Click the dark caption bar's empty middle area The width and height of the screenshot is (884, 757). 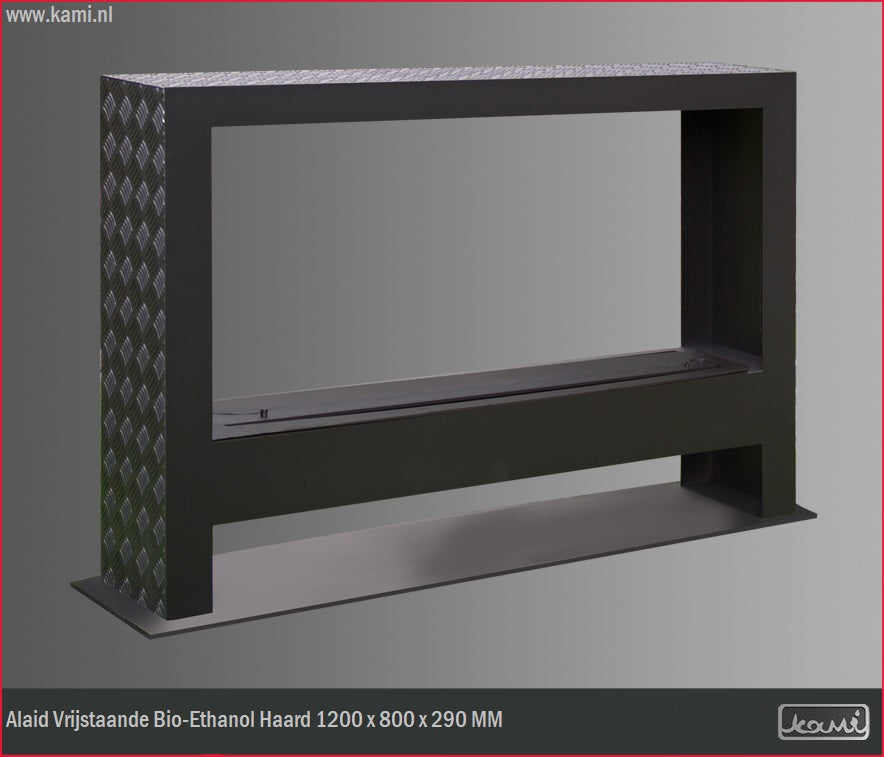(640, 721)
